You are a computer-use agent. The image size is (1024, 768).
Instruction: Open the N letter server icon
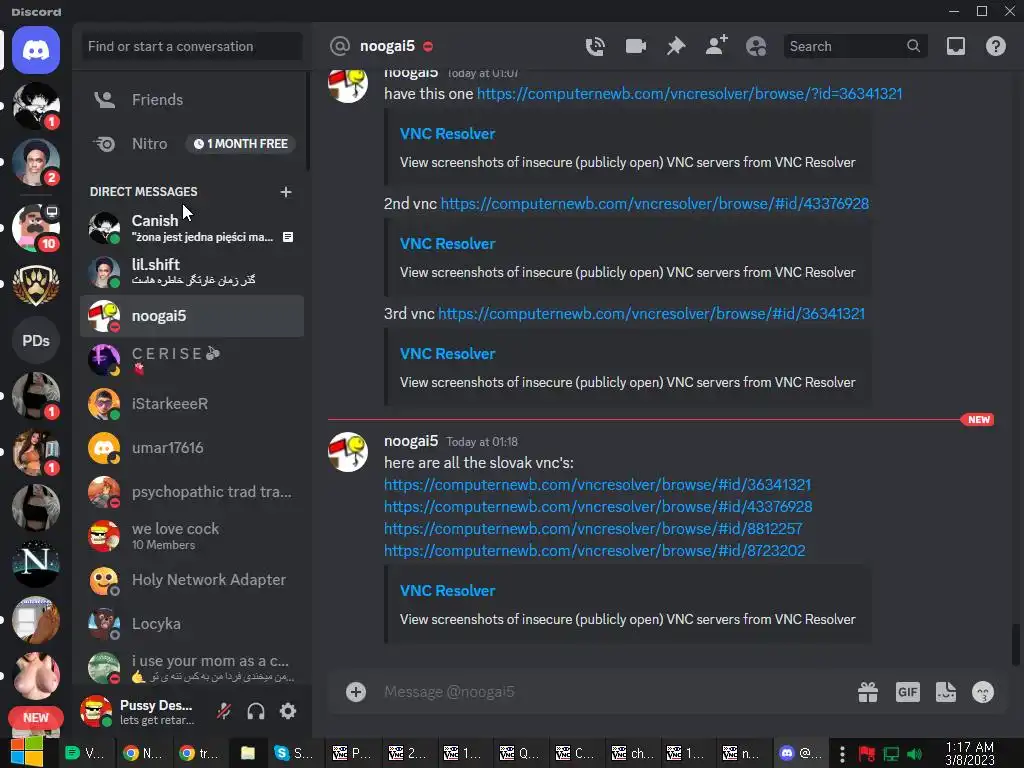[36, 562]
